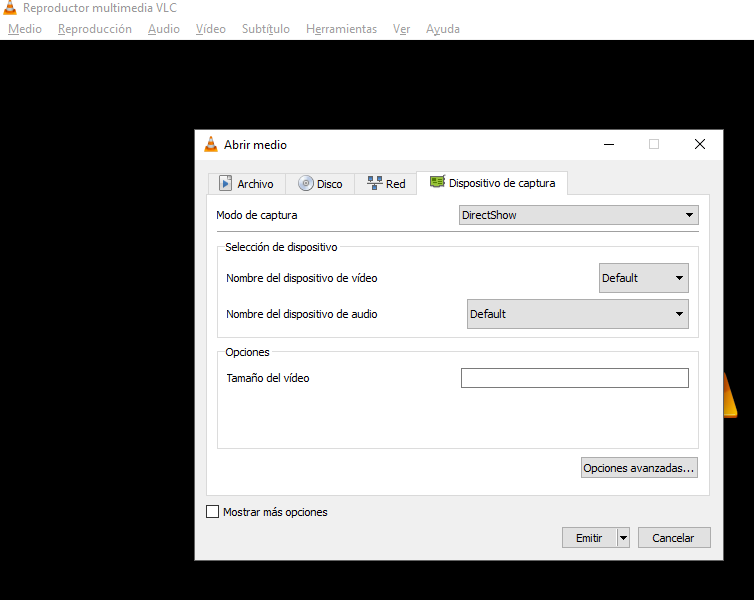
Task: Open the Medio menu
Action: 25,29
